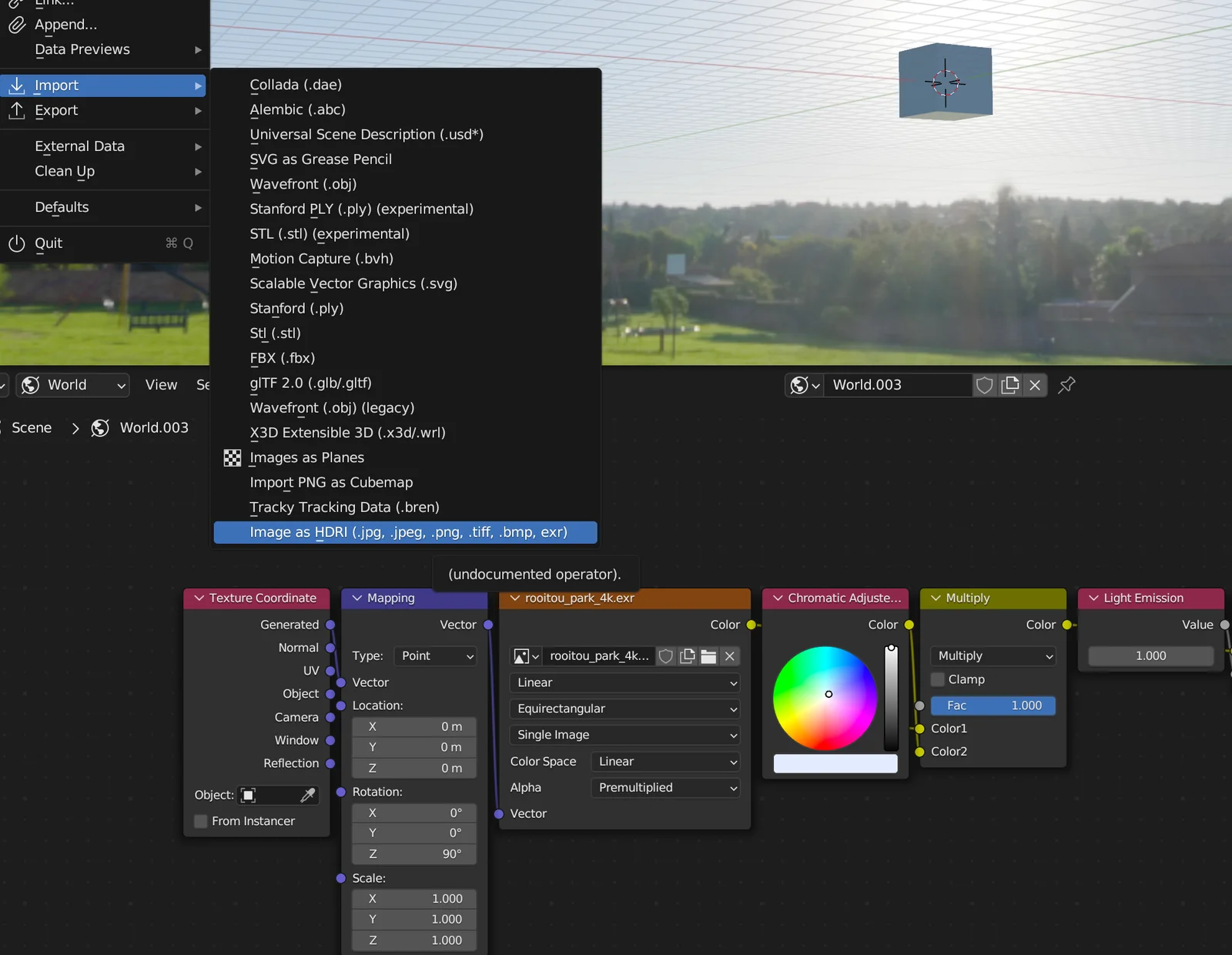
Task: Pin the World.003 shader display
Action: [1066, 385]
